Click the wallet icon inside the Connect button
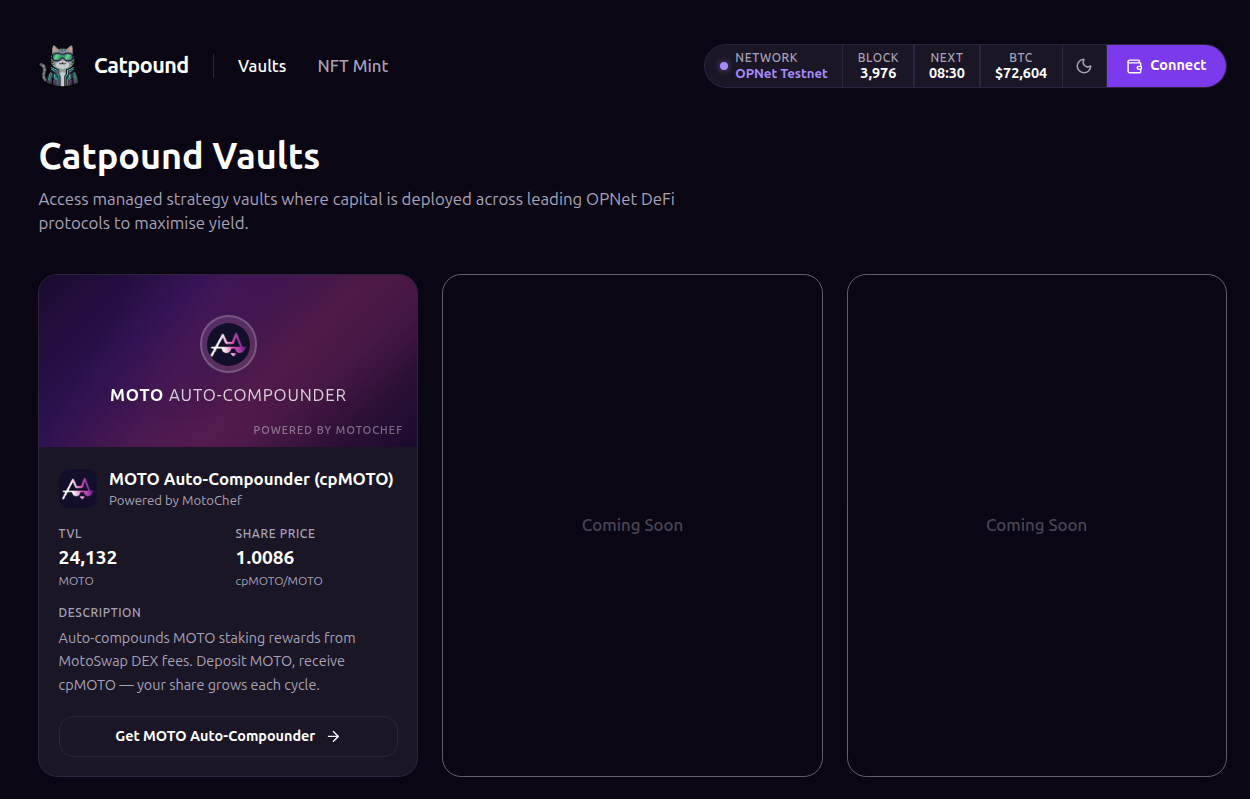This screenshot has height=799, width=1250. click(x=1134, y=65)
